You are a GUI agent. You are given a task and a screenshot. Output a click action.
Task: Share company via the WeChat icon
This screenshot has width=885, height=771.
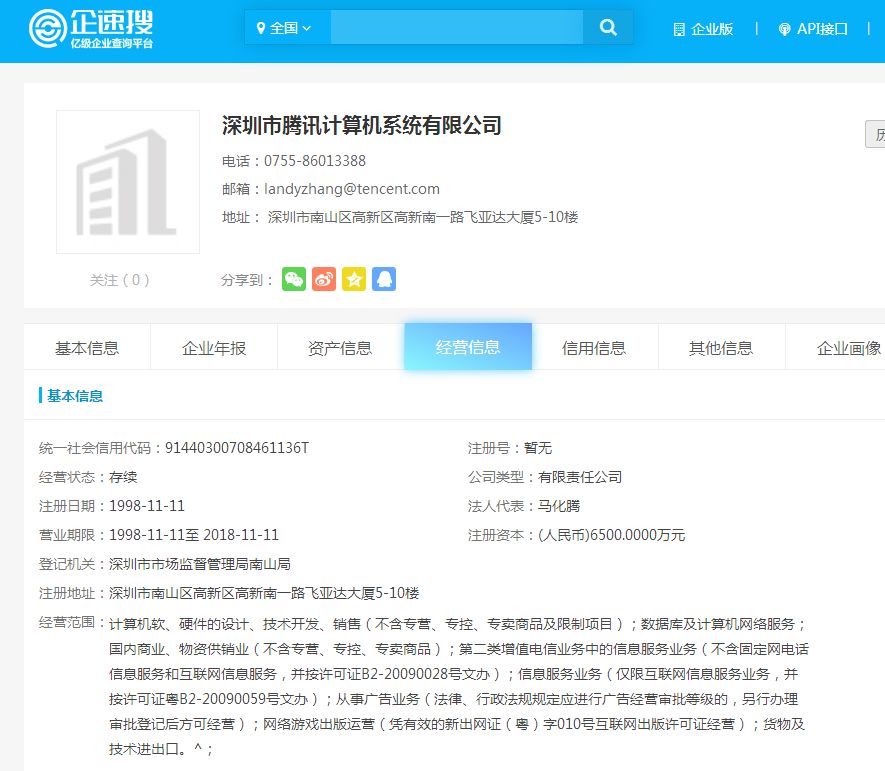pos(294,279)
